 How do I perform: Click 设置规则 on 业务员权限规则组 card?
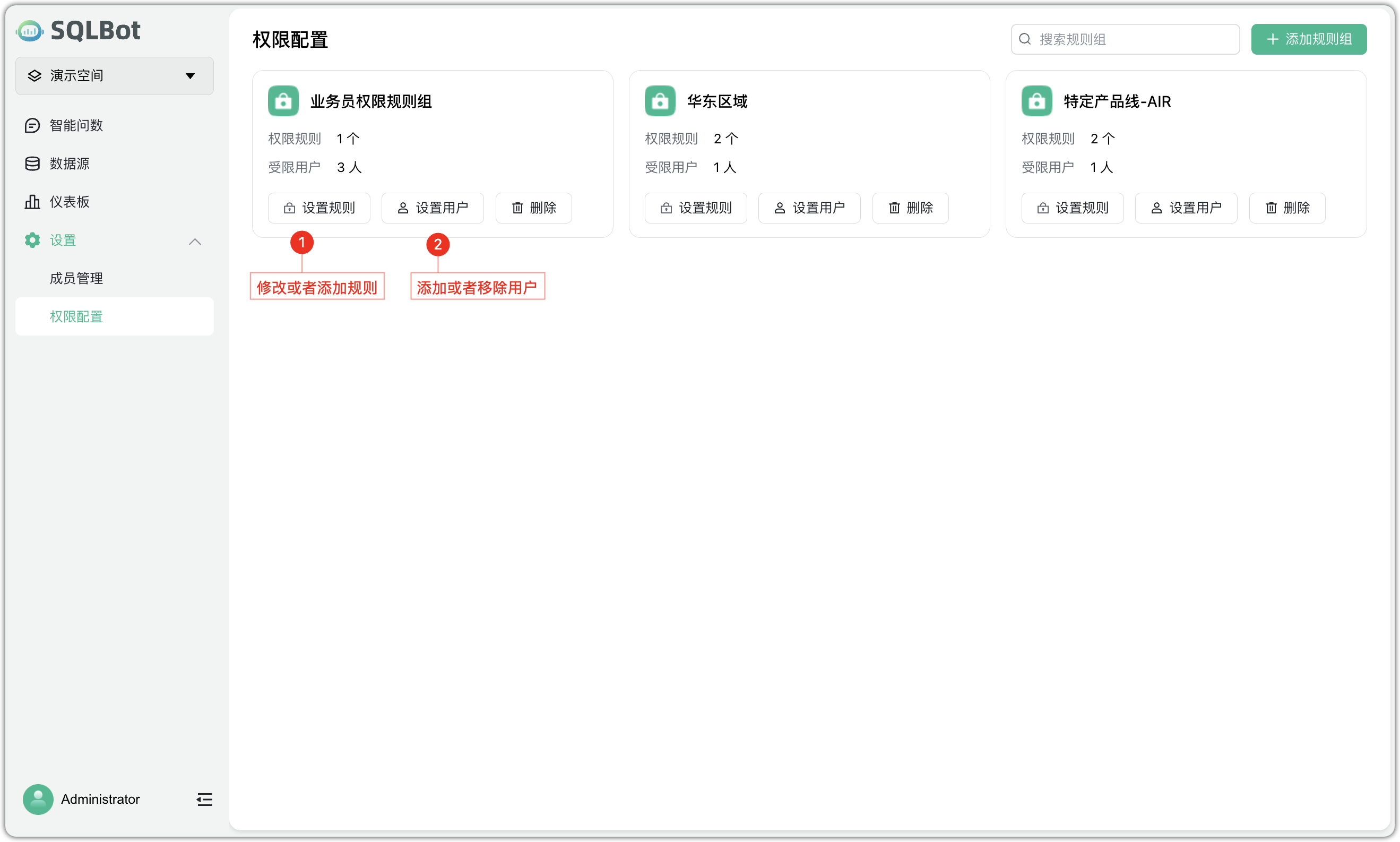318,208
